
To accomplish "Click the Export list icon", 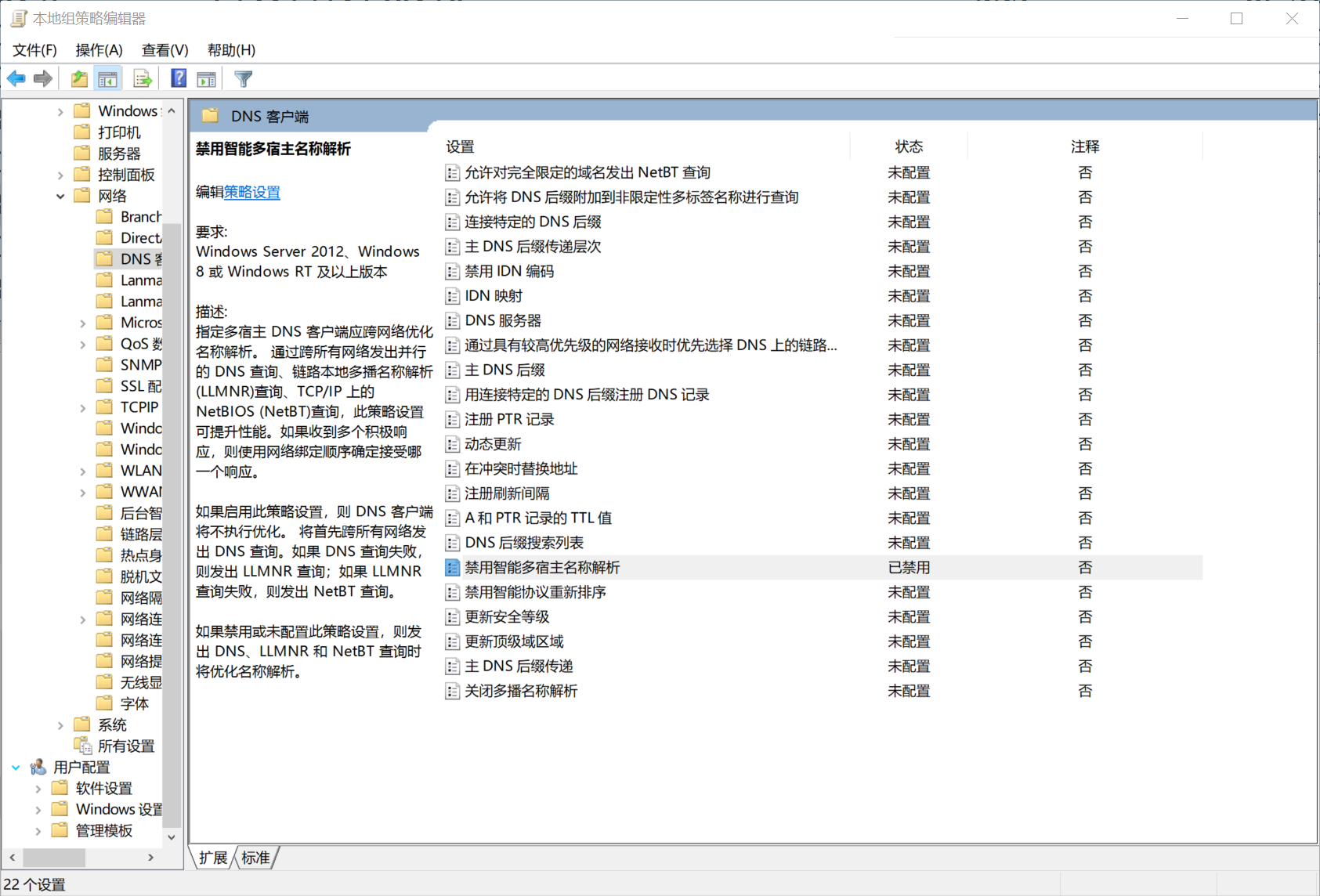I will pos(142,78).
